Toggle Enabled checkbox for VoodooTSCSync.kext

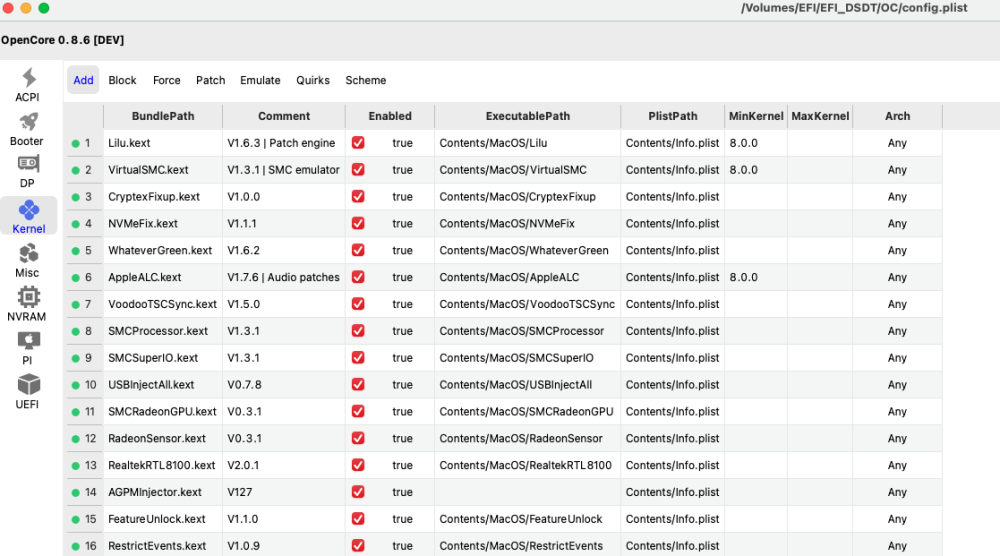coord(358,304)
